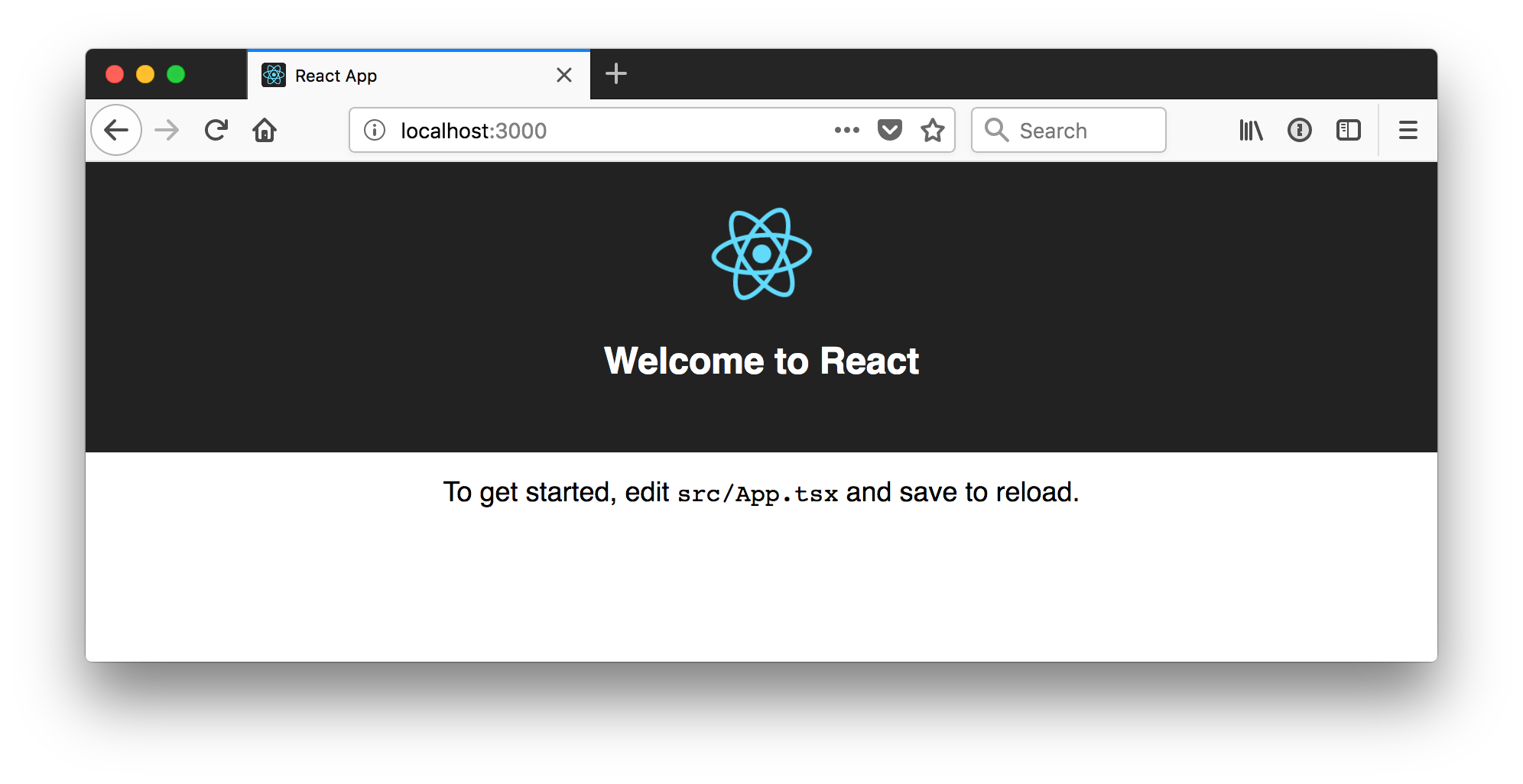Go back using the back arrow
1523x784 pixels.
click(116, 131)
